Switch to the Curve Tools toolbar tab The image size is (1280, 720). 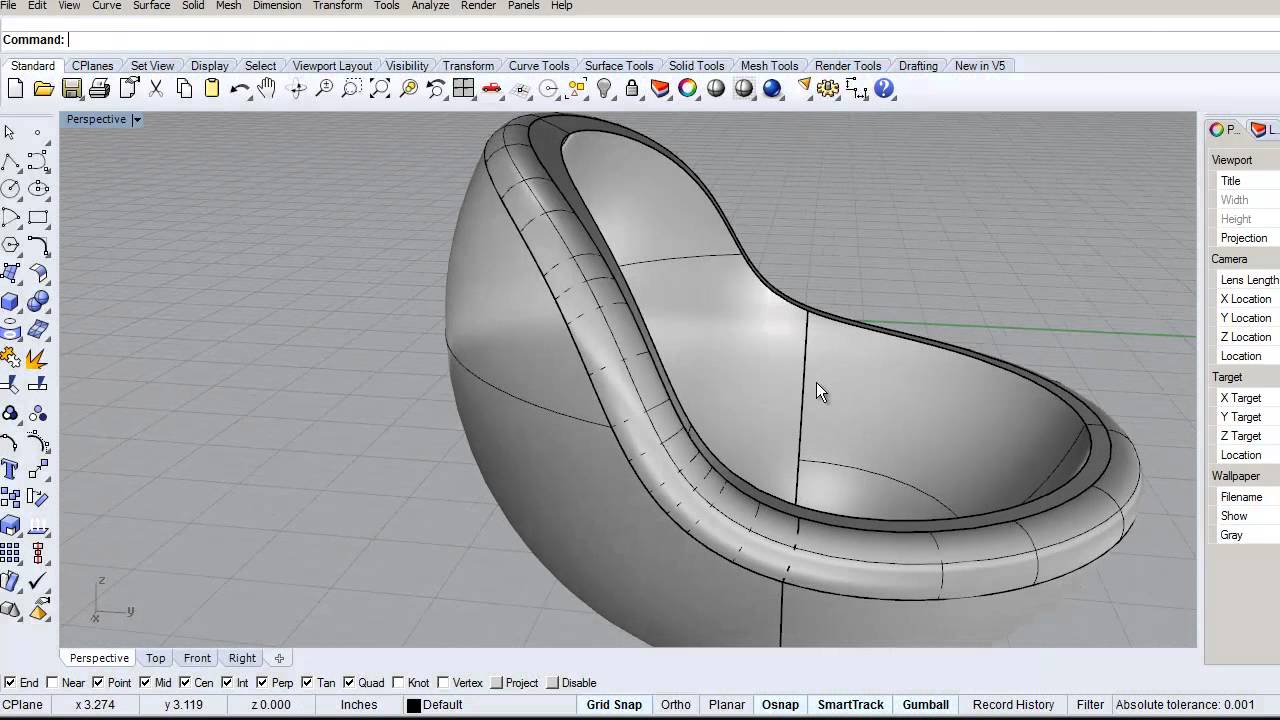click(x=539, y=66)
